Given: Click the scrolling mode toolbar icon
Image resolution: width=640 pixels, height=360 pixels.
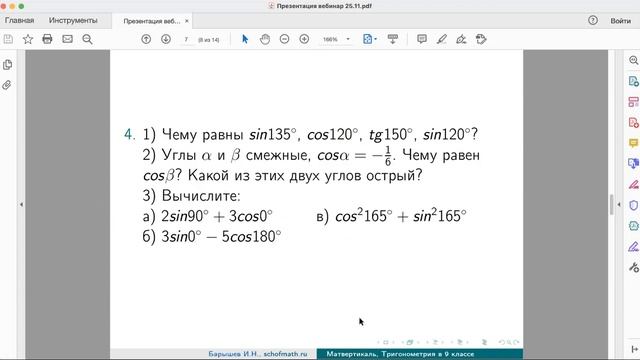Looking at the screenshot, I should (393, 39).
